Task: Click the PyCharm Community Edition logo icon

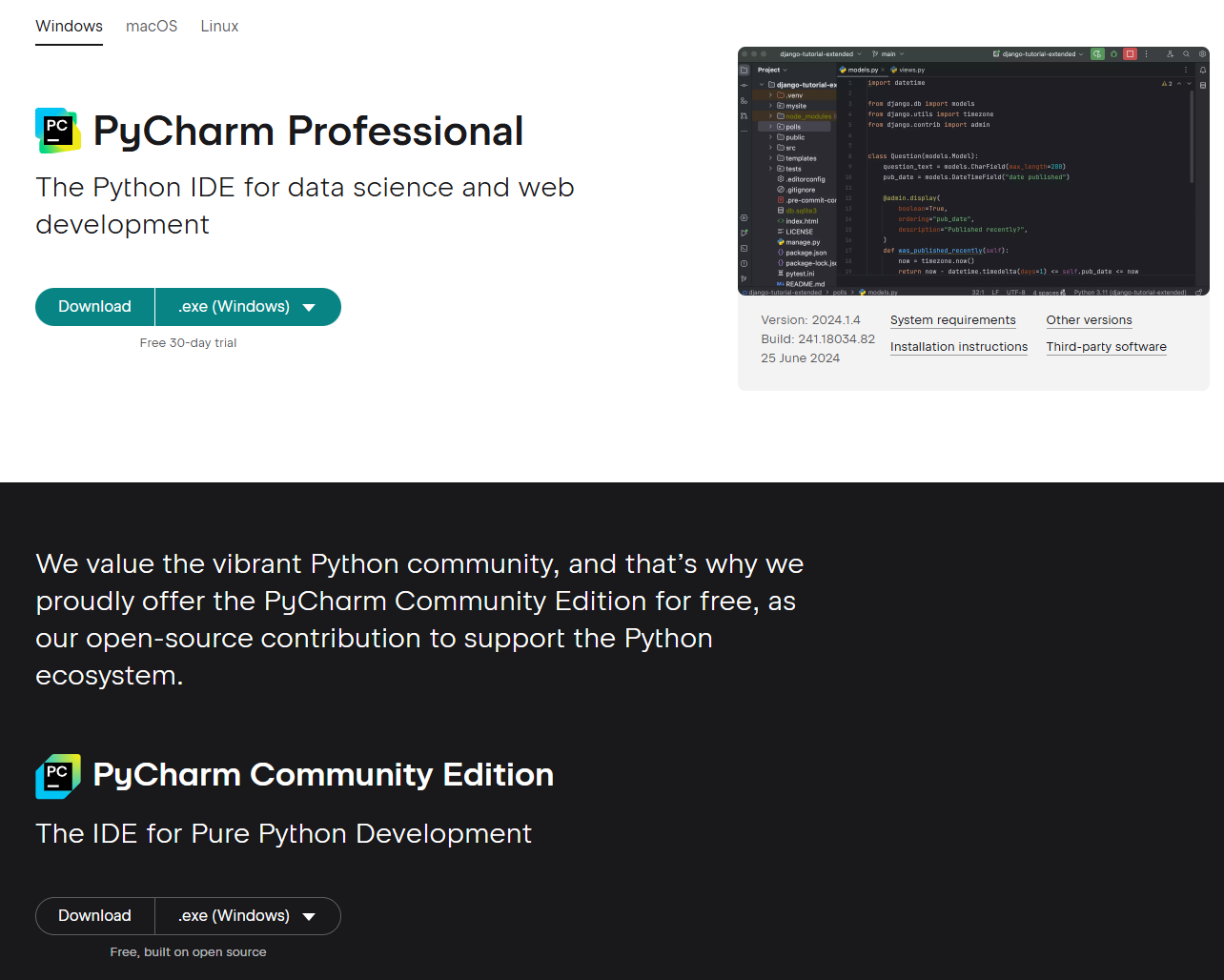Action: point(57,776)
